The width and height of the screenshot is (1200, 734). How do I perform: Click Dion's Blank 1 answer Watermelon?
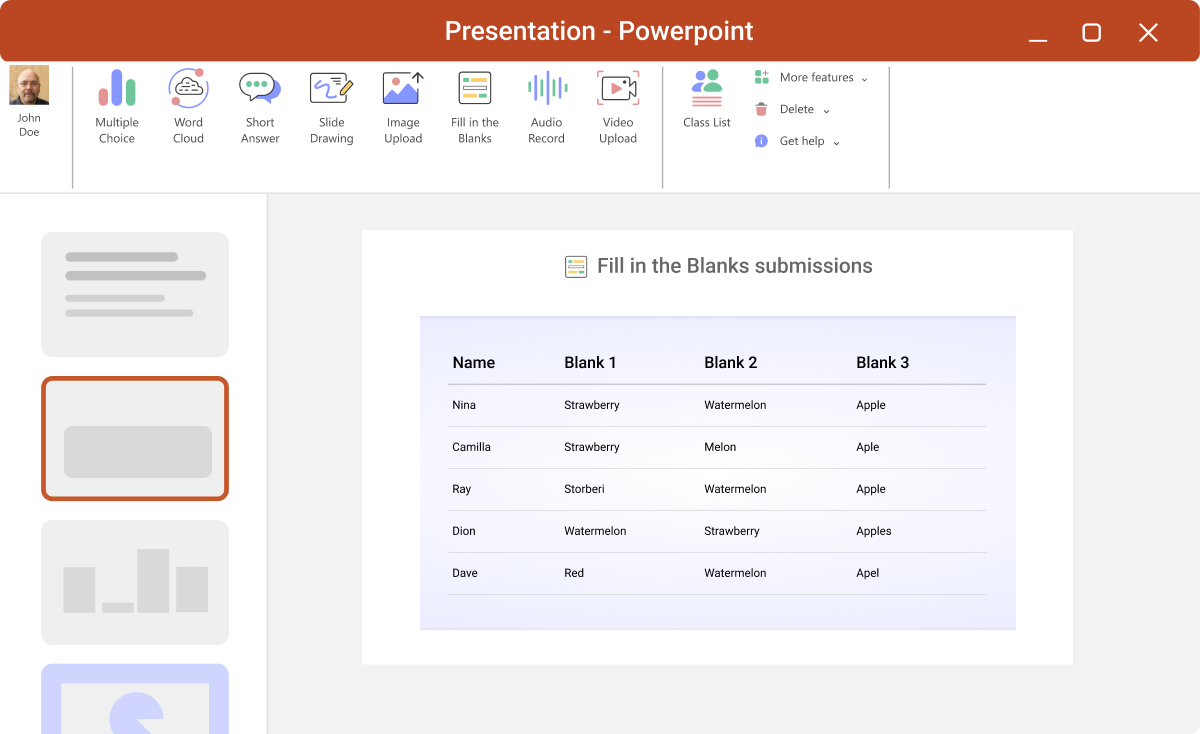(x=595, y=531)
